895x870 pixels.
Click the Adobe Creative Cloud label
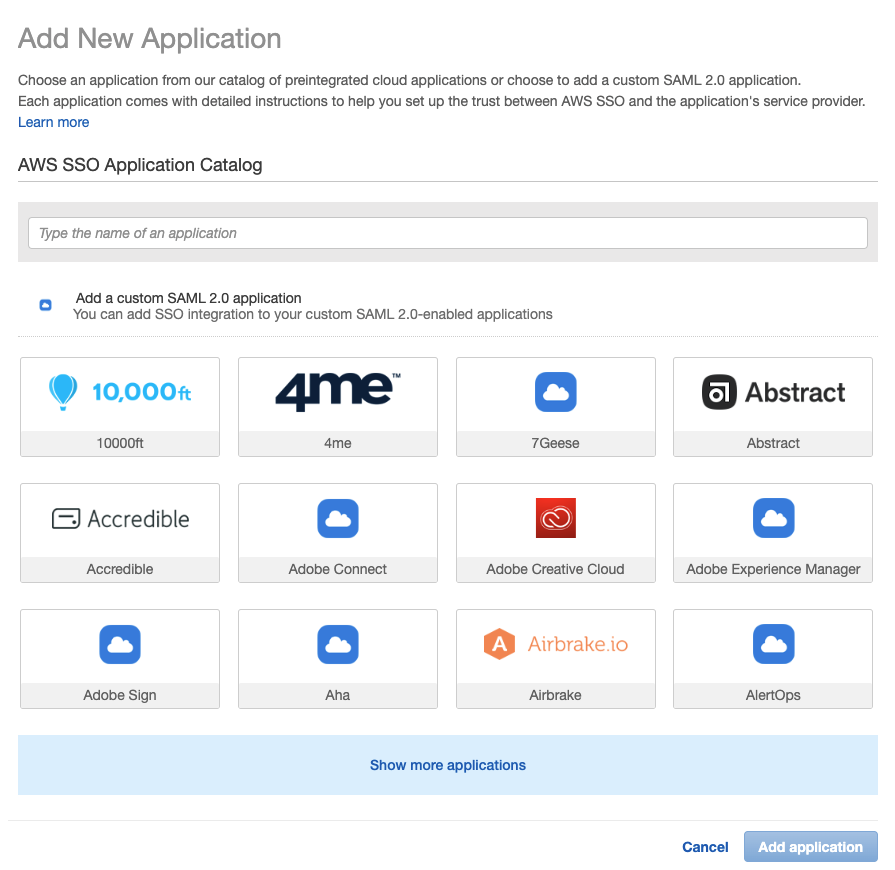[x=555, y=569]
